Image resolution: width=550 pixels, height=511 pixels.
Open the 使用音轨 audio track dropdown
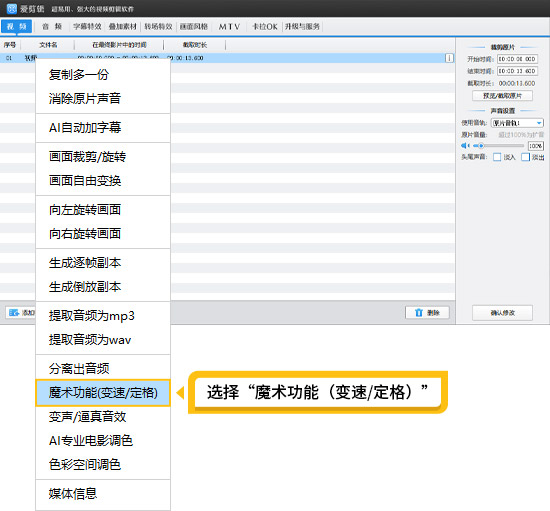pyautogui.click(x=517, y=123)
